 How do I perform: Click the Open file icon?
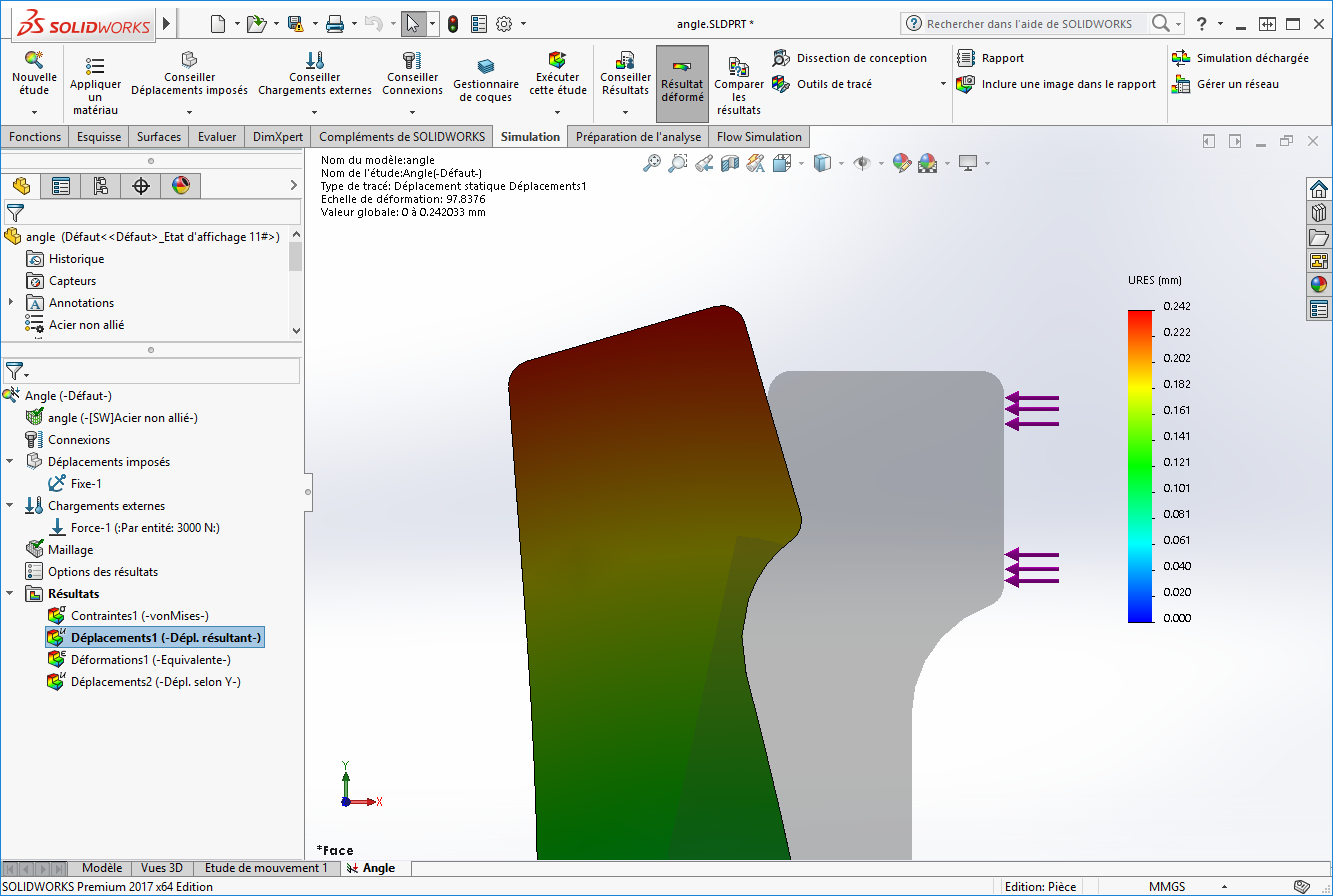pyautogui.click(x=256, y=24)
